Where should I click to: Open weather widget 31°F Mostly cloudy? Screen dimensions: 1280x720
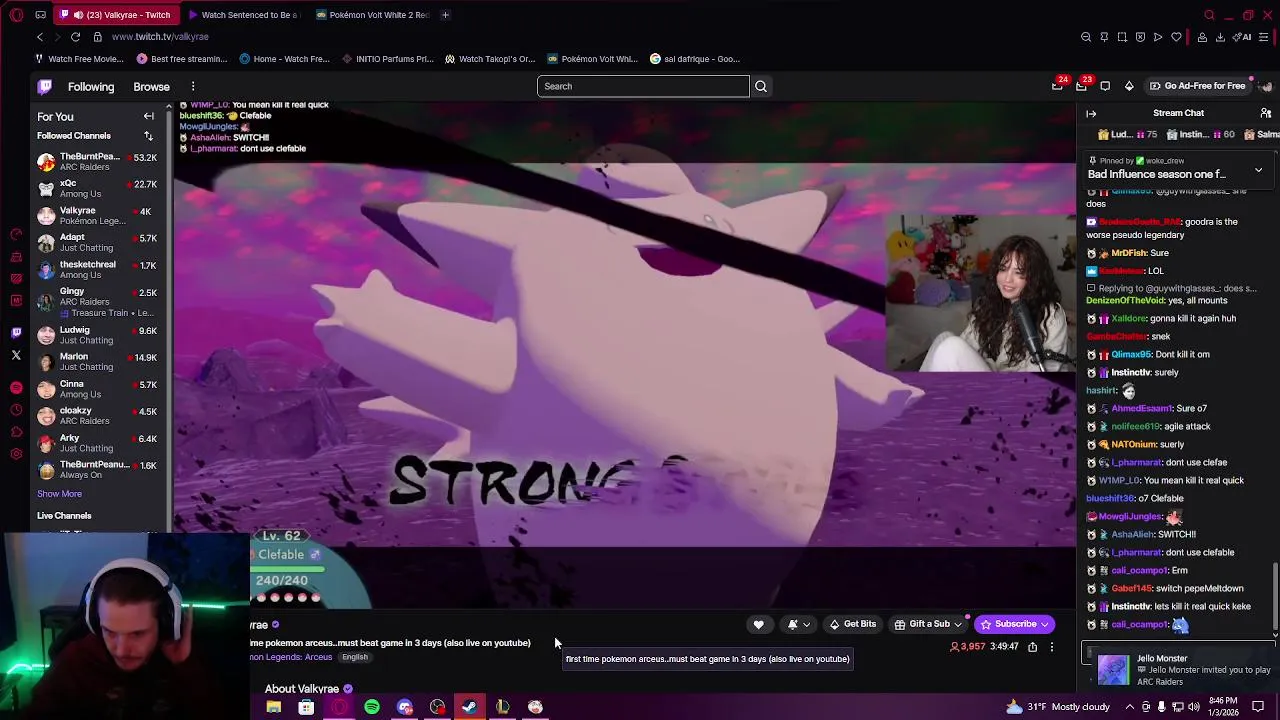click(x=1058, y=707)
